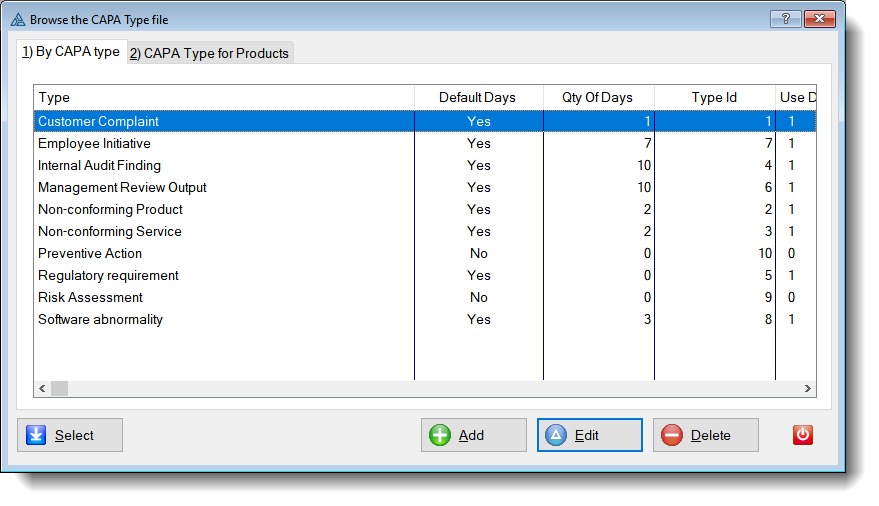Click the red power exit icon

tap(803, 435)
